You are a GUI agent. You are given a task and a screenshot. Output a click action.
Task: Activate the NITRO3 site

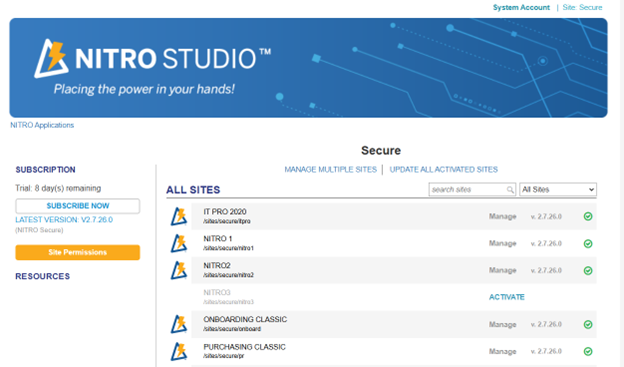click(x=507, y=297)
